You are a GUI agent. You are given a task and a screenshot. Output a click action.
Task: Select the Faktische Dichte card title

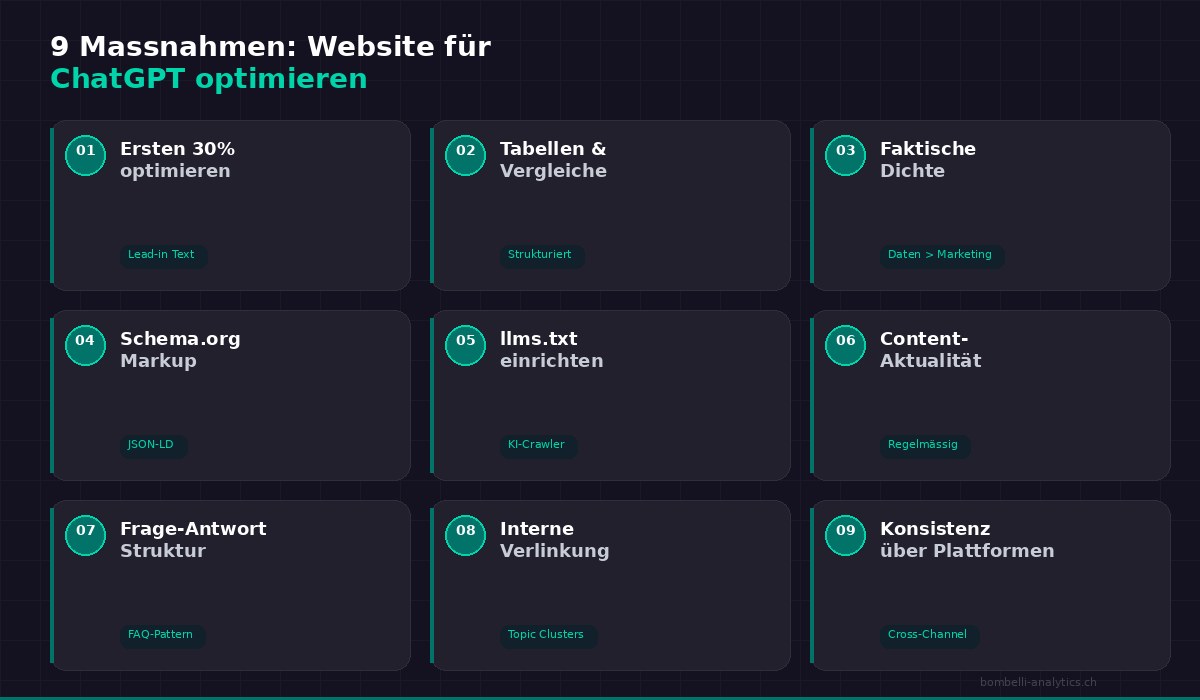click(927, 160)
